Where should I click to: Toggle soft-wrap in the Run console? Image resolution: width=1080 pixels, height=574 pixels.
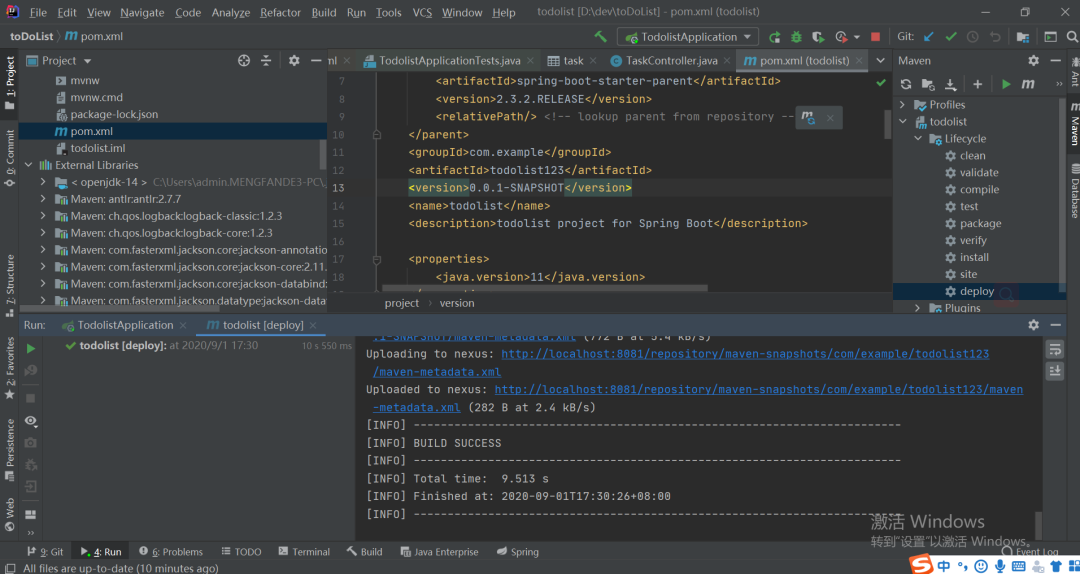tap(1054, 349)
